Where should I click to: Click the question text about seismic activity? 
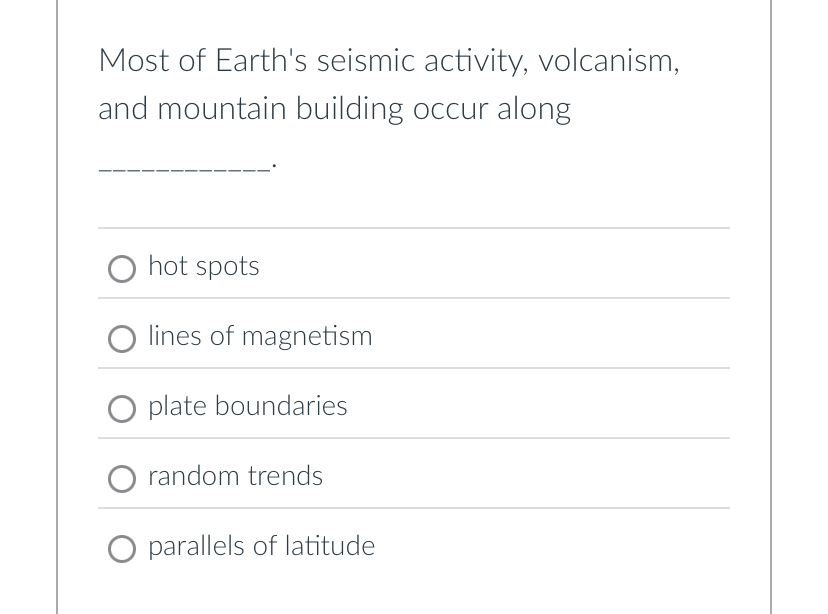pos(388,84)
